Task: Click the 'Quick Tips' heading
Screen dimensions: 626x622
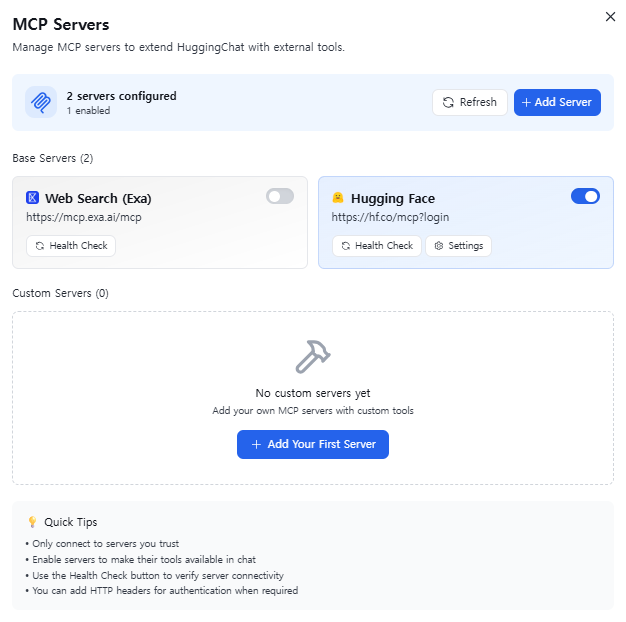Action: tap(71, 522)
